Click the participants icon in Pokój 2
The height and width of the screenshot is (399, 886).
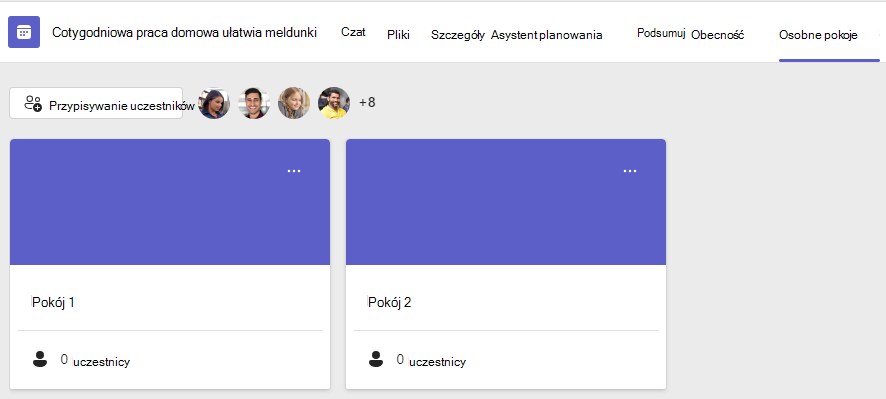pos(376,359)
